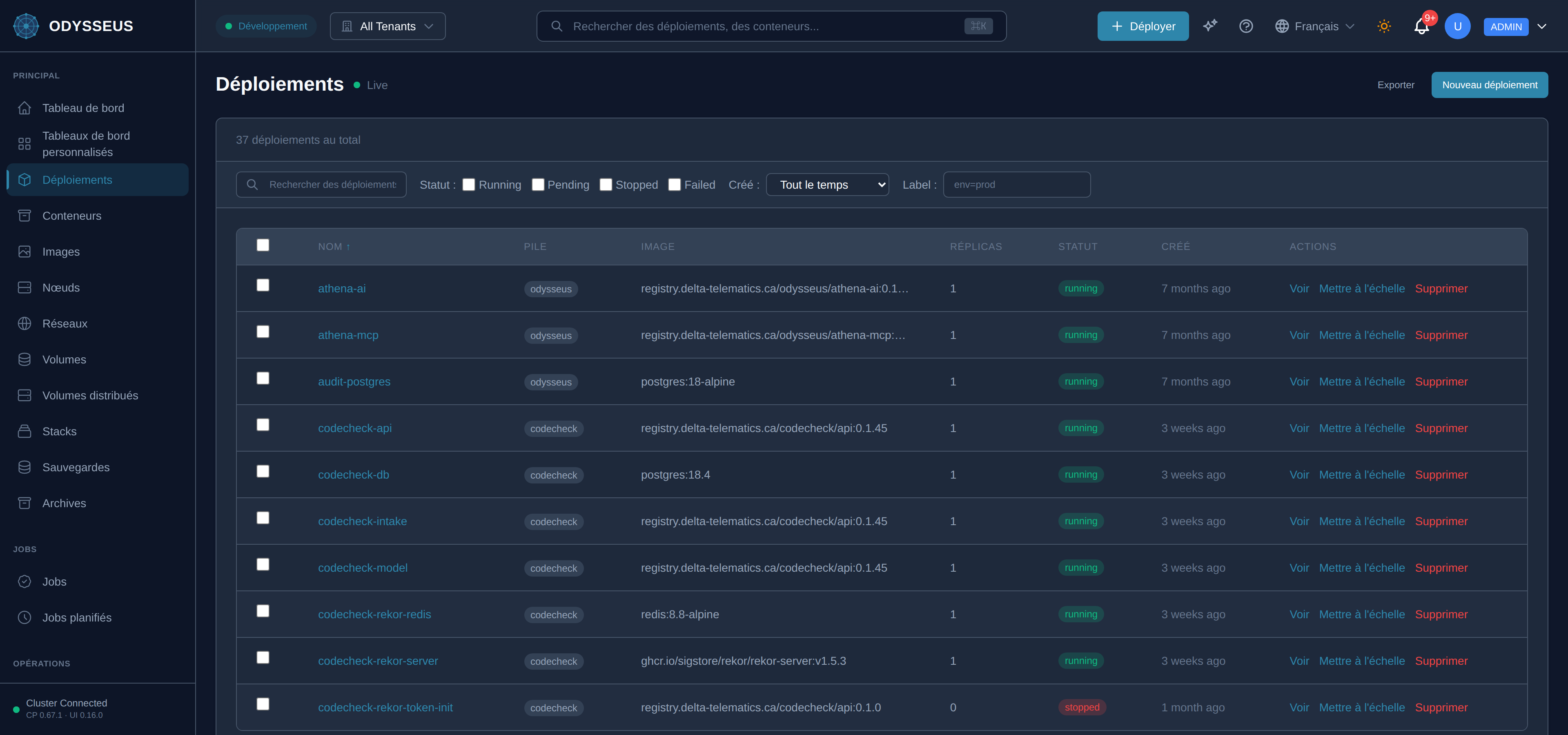This screenshot has height=735, width=1568.
Task: Open the Archives menu item
Action: (98, 503)
